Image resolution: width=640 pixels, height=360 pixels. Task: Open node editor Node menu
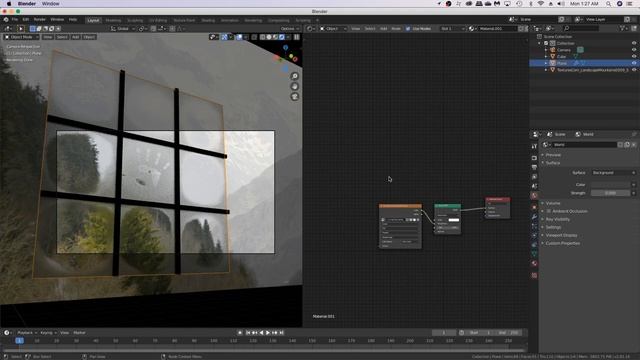[396, 29]
